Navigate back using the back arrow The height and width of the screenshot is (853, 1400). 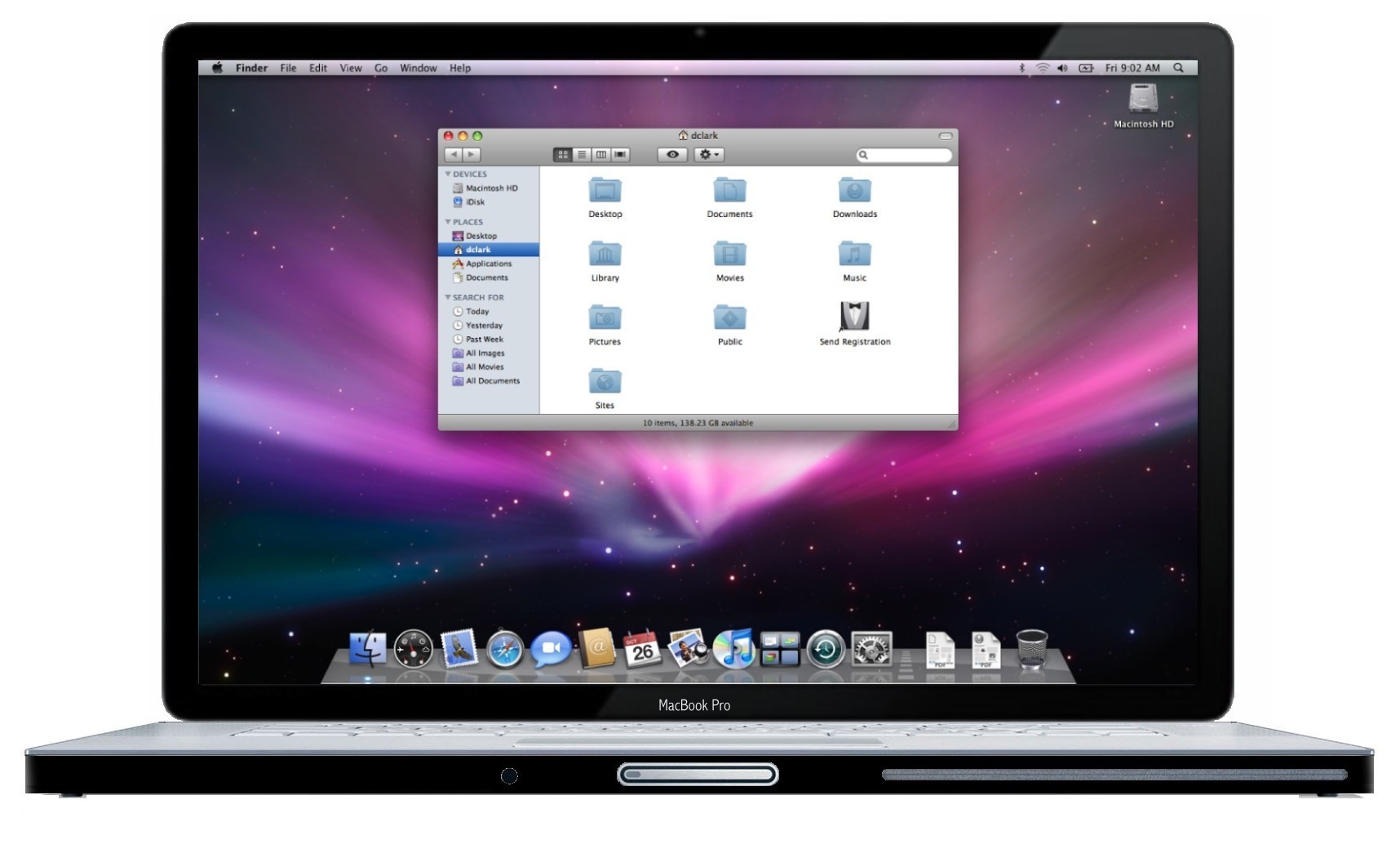(454, 155)
